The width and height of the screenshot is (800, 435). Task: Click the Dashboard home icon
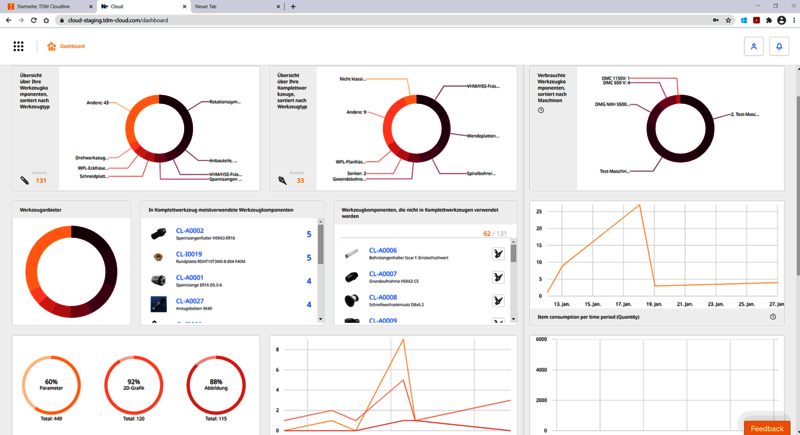[x=52, y=46]
